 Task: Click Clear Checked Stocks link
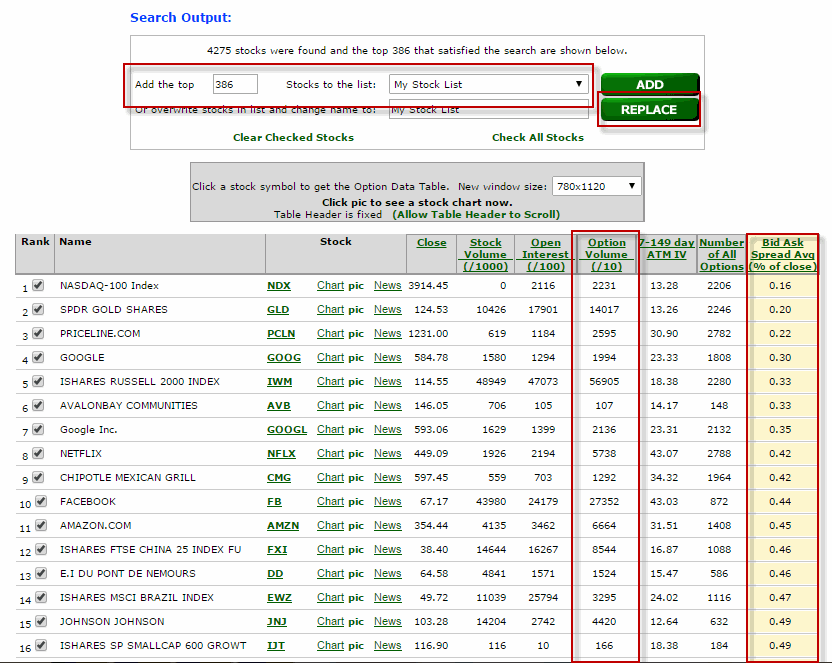(293, 137)
